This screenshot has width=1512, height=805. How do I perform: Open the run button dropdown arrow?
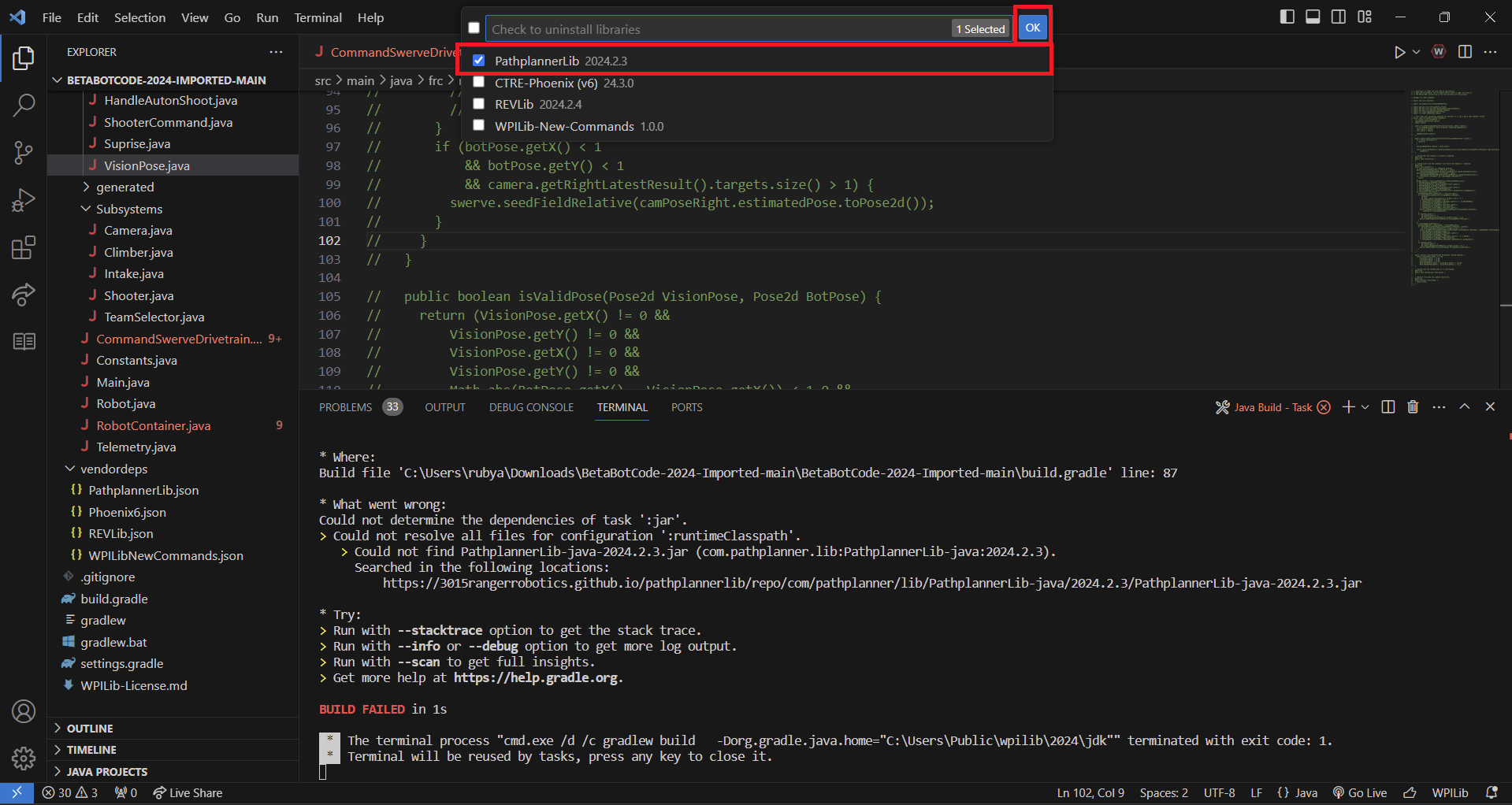pos(1416,52)
